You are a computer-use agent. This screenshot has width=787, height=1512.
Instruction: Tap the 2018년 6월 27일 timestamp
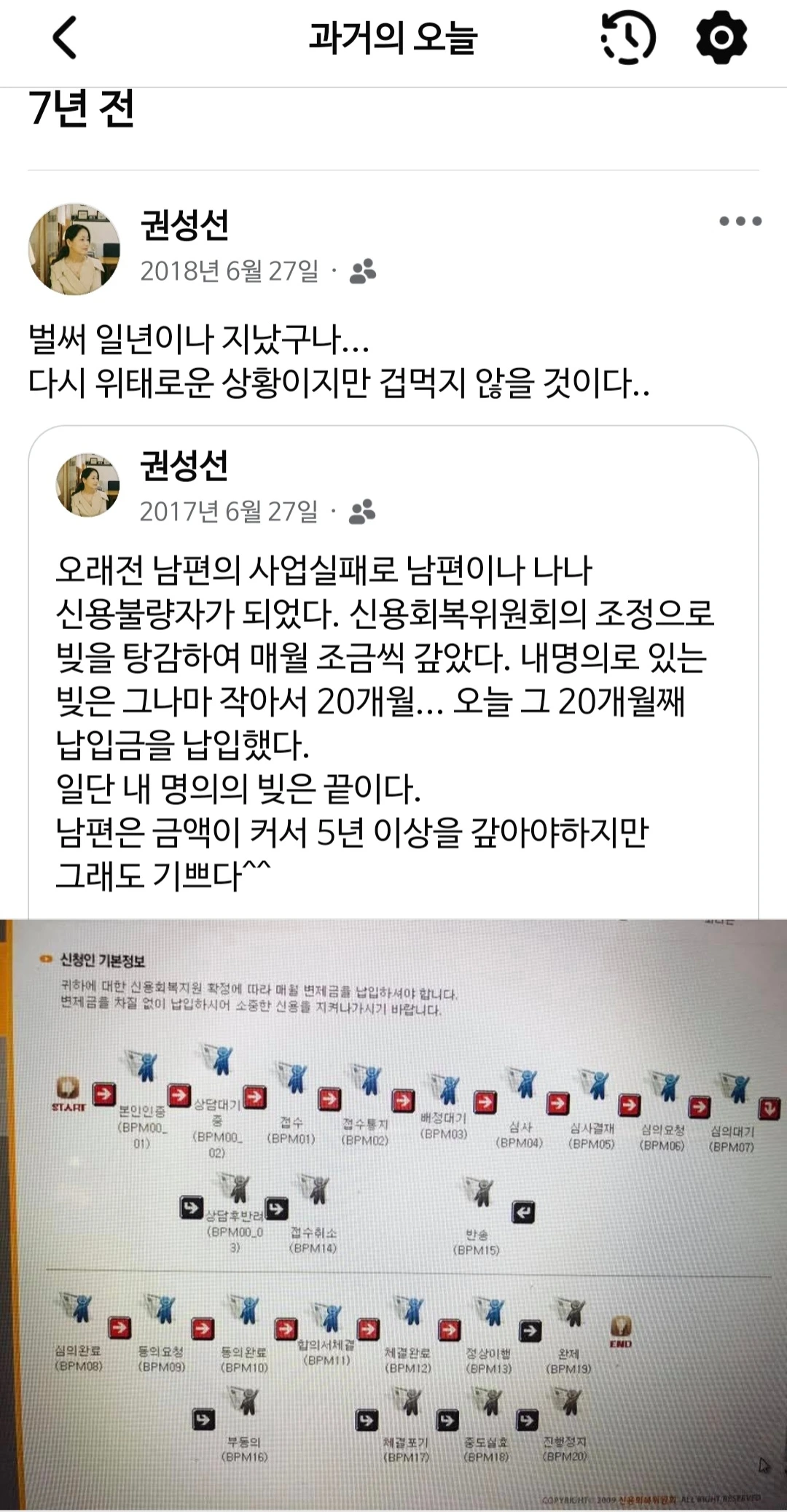click(230, 271)
